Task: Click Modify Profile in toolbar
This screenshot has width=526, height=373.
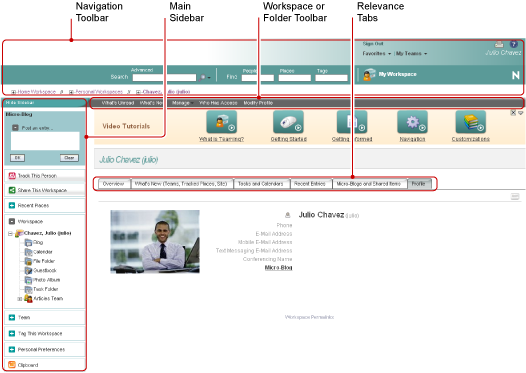Action: click(x=258, y=103)
